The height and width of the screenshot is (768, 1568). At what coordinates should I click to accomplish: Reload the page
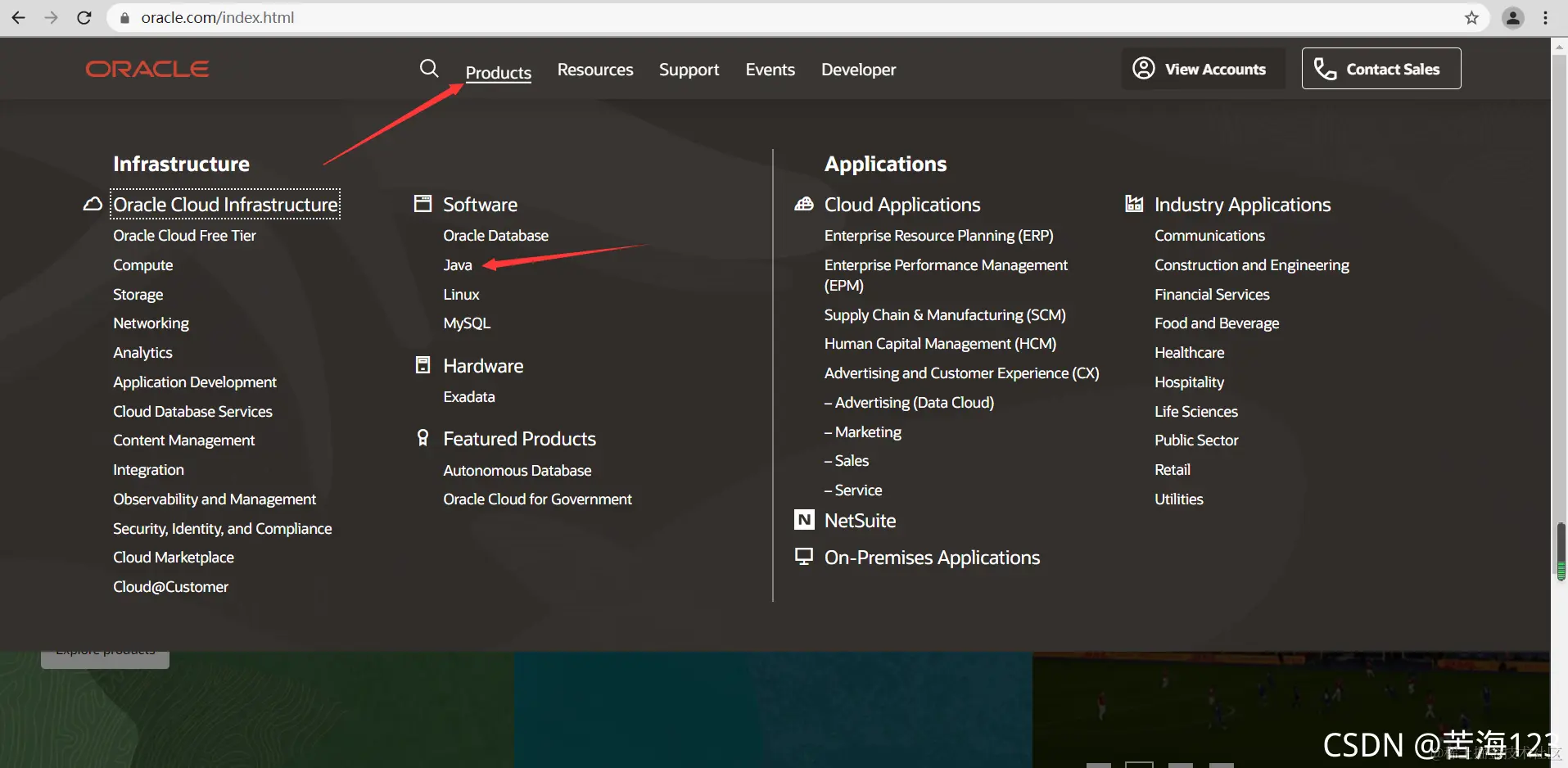(84, 17)
